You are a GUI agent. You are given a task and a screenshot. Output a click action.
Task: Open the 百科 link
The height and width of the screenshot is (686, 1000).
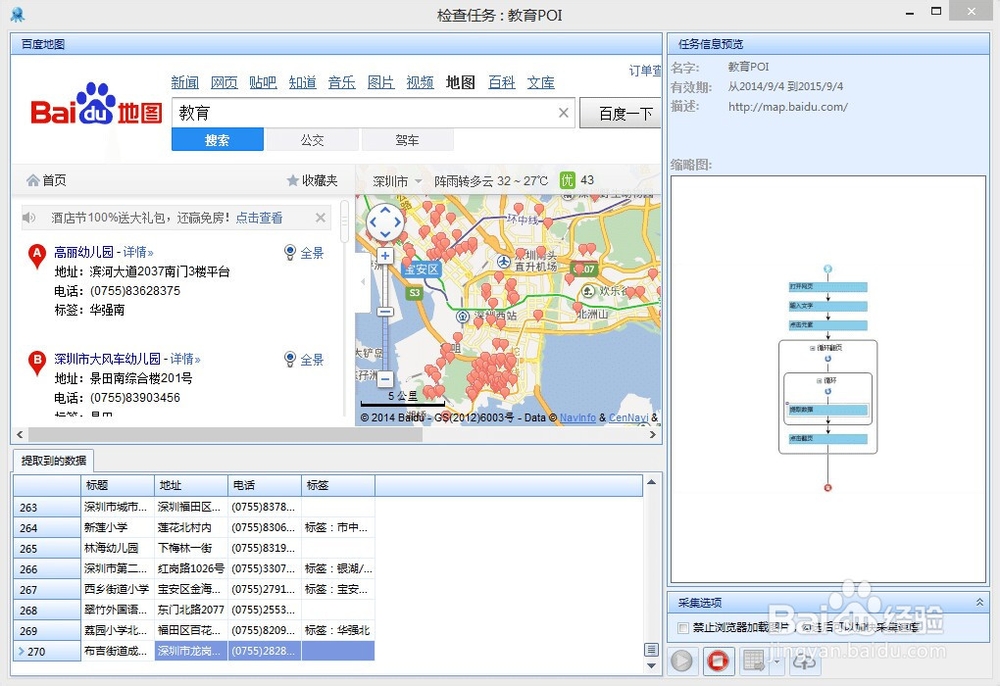(501, 82)
